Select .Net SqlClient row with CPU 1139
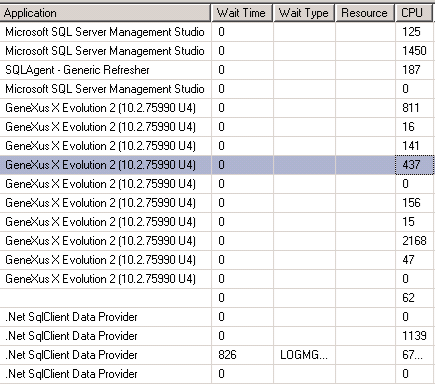The image size is (435, 390). [217, 336]
